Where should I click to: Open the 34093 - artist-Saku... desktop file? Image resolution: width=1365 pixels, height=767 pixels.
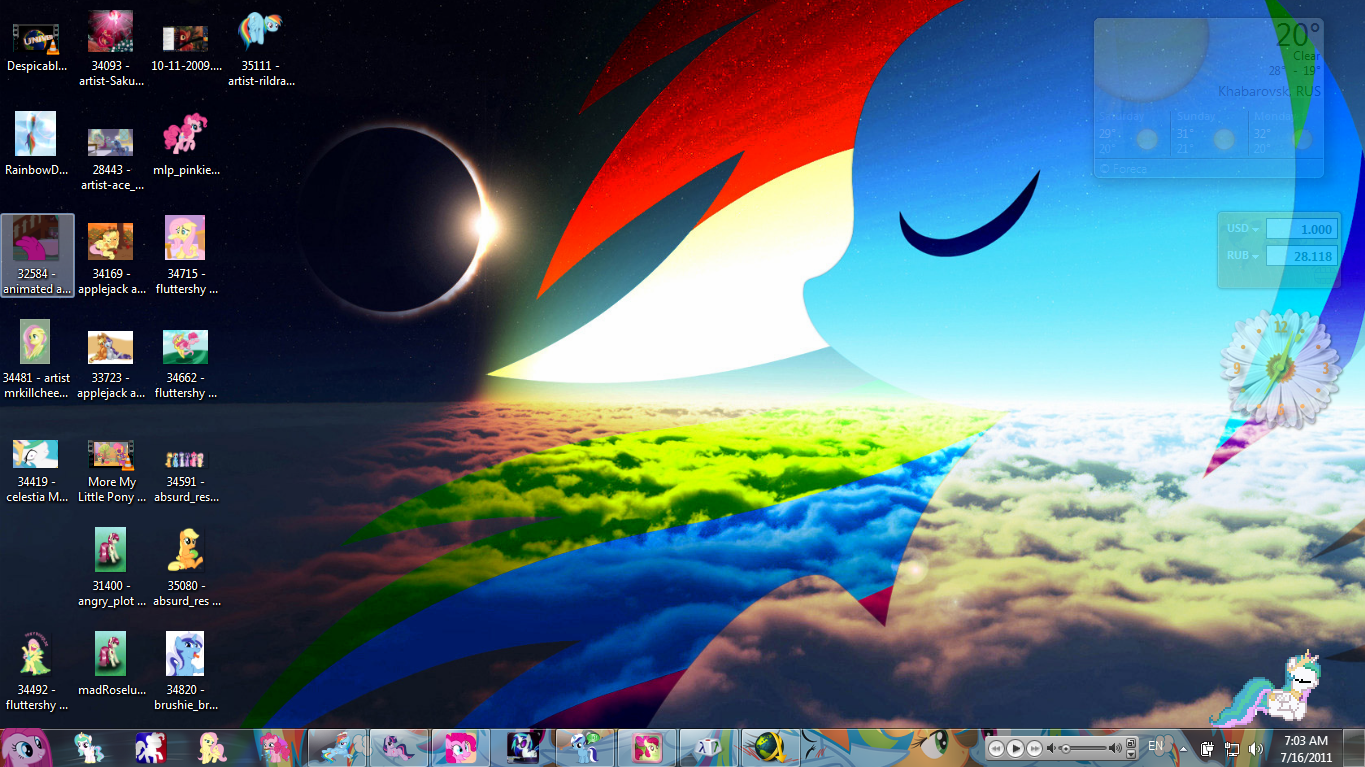point(112,50)
